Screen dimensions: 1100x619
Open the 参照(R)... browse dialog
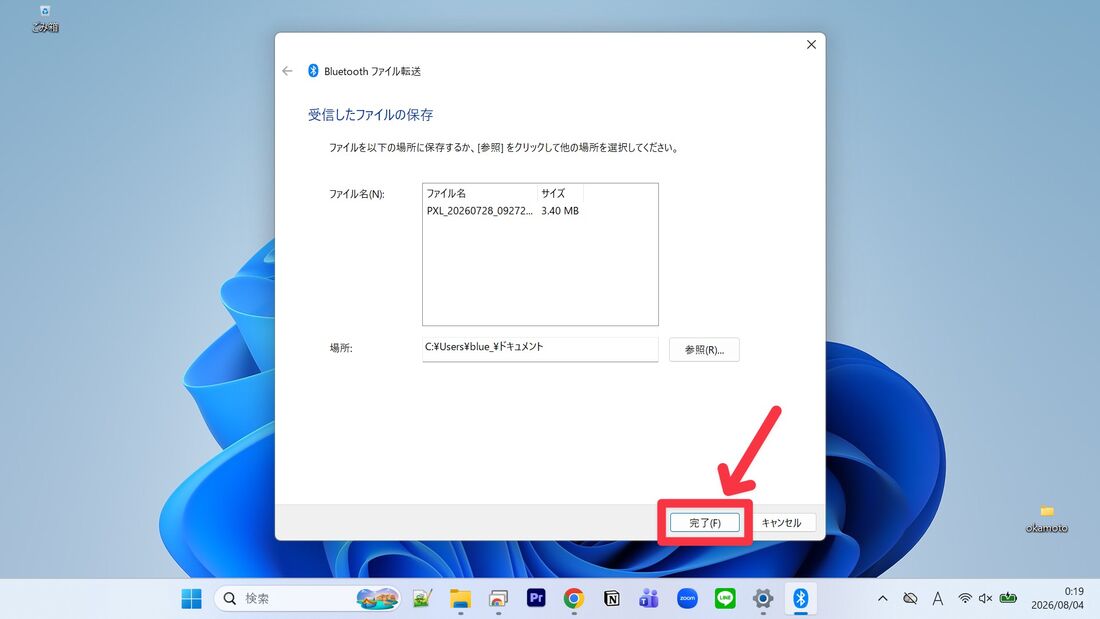click(x=704, y=350)
